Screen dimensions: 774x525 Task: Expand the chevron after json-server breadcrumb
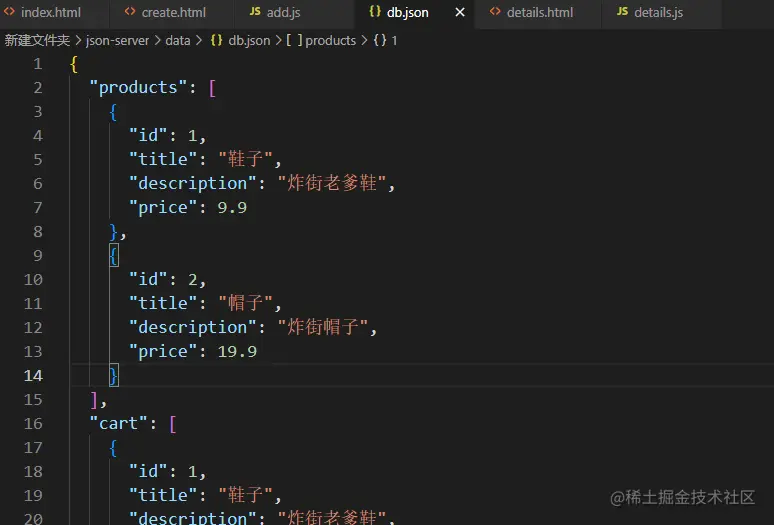(157, 40)
